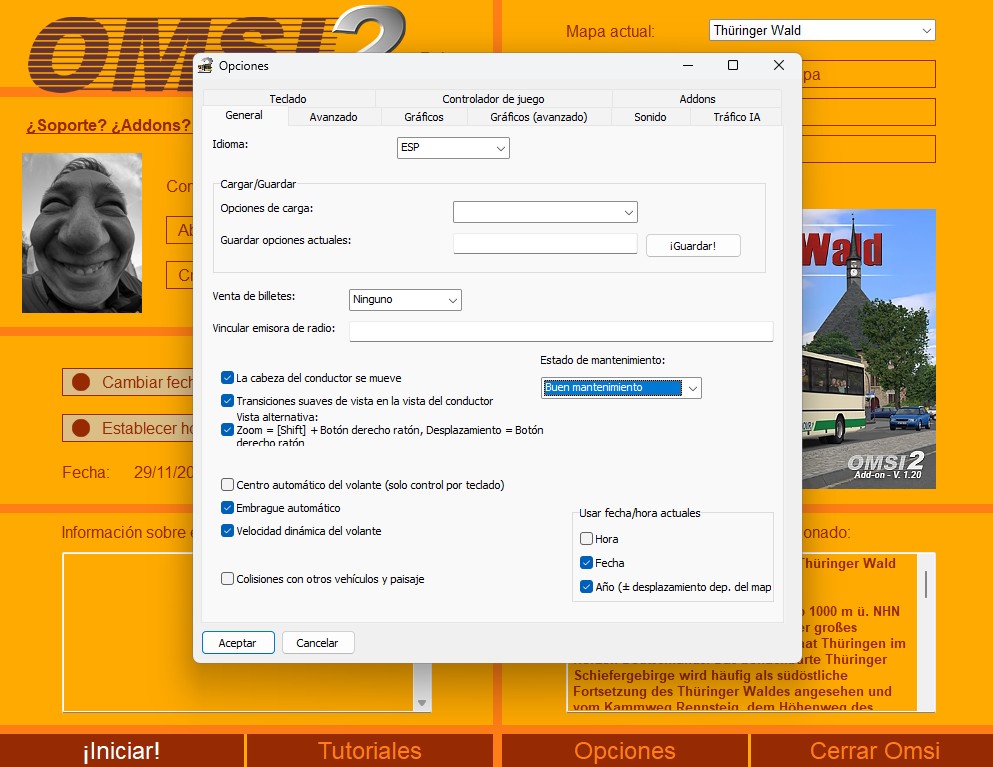Click the red circle beside Establecer hora
This screenshot has width=993, height=767.
coord(81,428)
